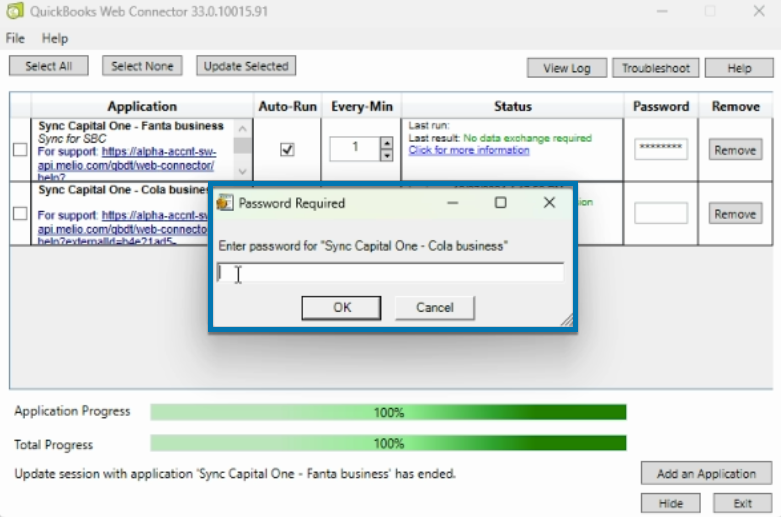Click the View Log button
781x517 pixels.
tap(567, 68)
